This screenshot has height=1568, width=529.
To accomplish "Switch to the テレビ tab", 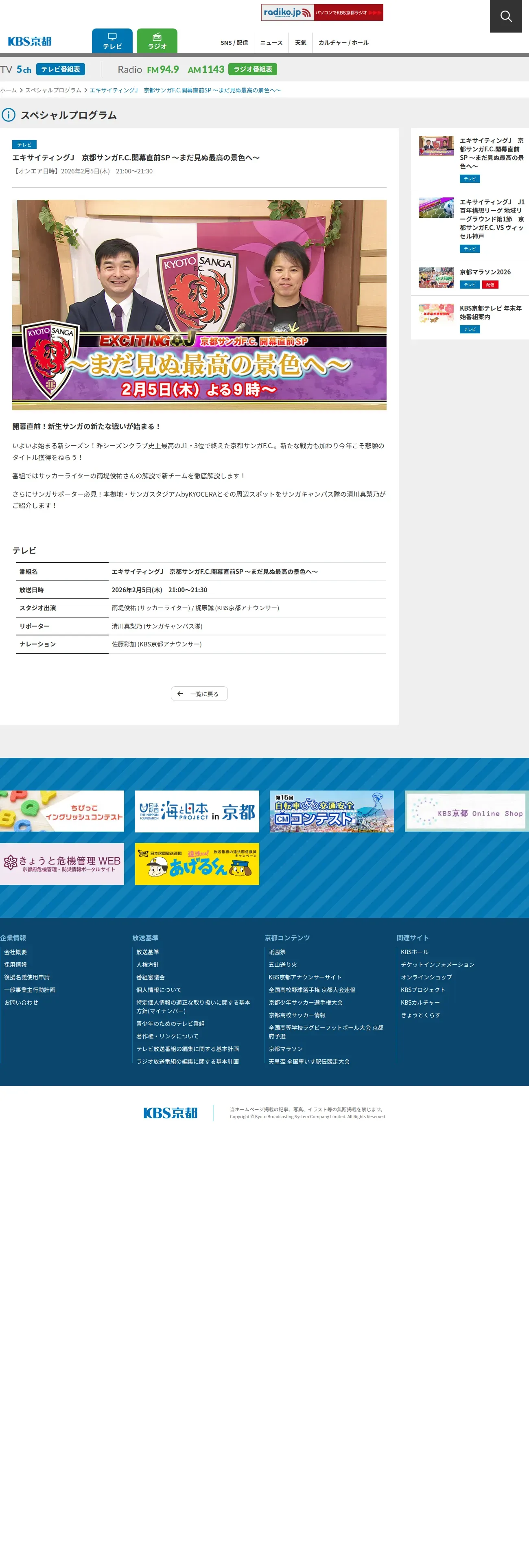I will (x=112, y=41).
